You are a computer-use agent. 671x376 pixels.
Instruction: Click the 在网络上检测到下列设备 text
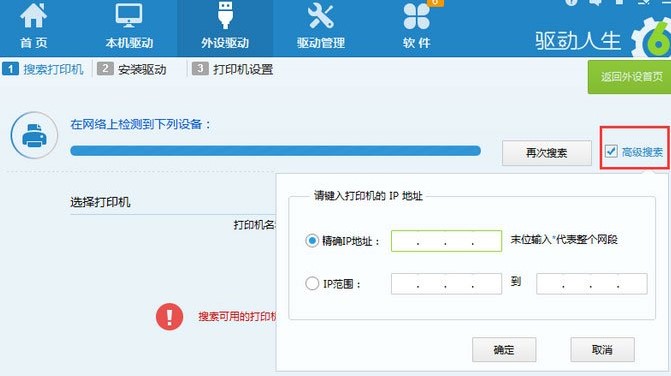click(141, 124)
